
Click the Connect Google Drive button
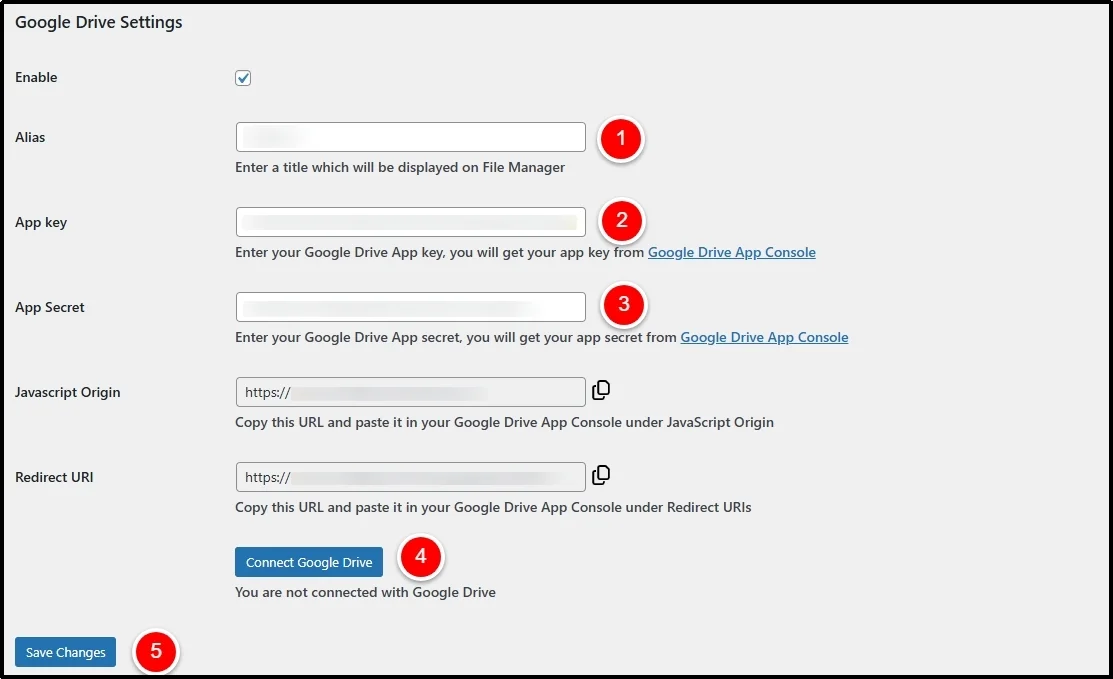point(308,562)
